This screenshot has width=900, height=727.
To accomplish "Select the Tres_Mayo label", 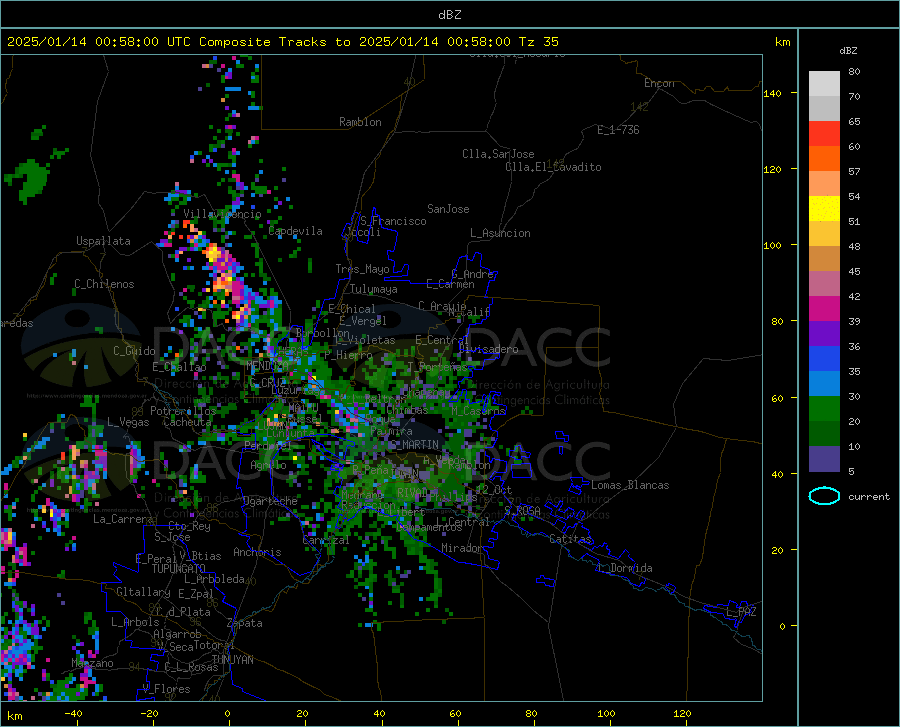I will 362,269.
